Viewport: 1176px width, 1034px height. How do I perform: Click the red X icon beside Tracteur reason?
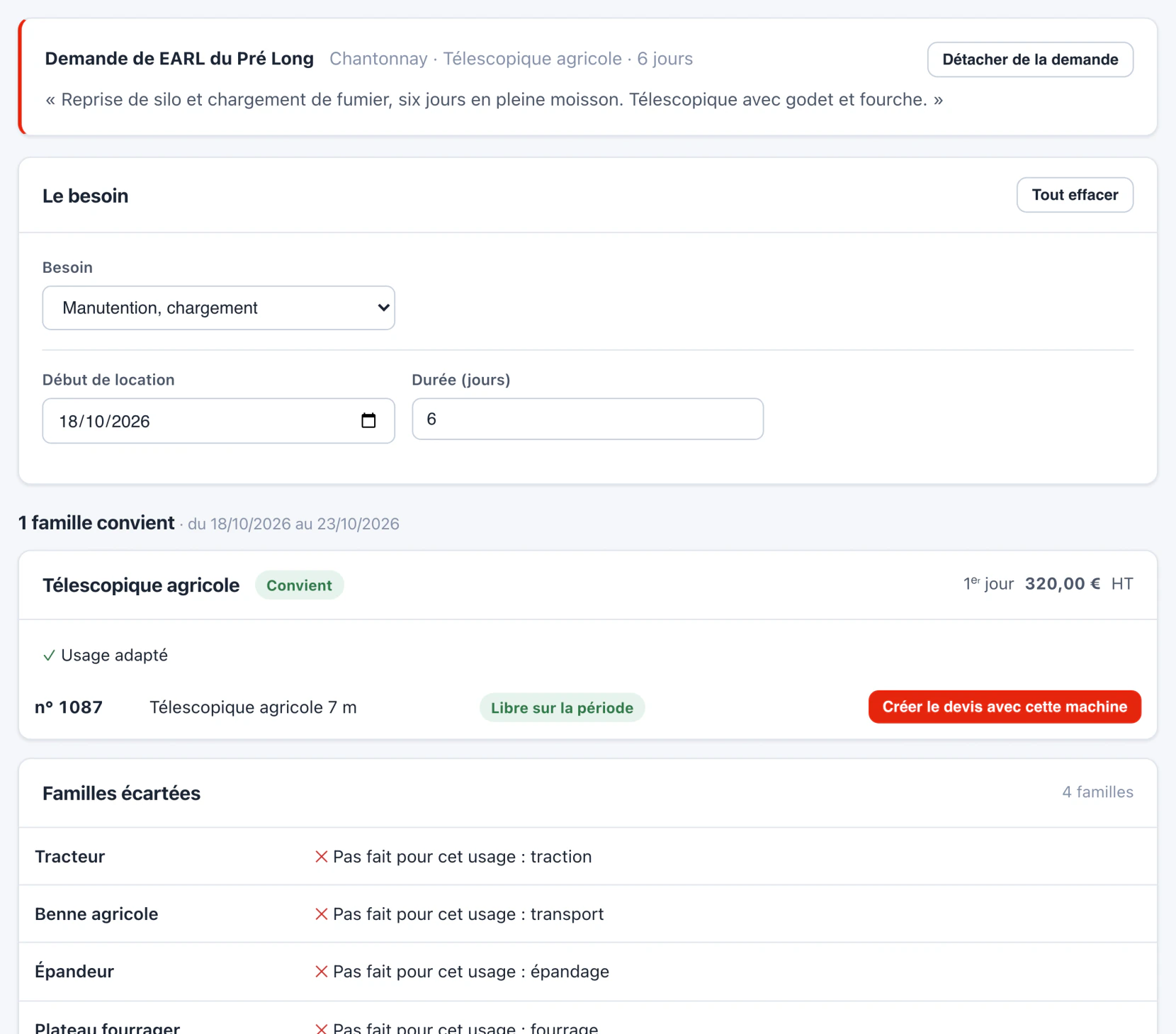coord(321,857)
